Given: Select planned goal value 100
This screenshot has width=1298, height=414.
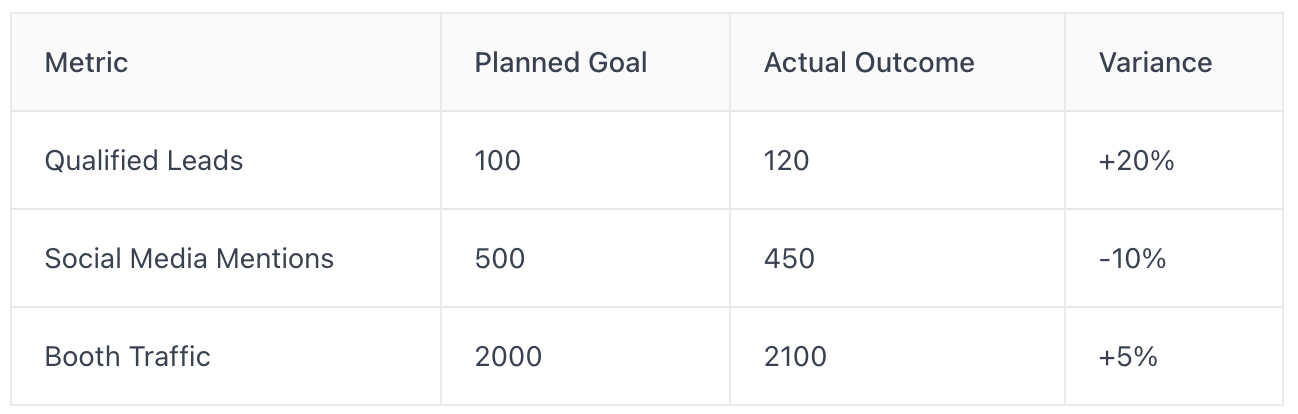Looking at the screenshot, I should 498,160.
